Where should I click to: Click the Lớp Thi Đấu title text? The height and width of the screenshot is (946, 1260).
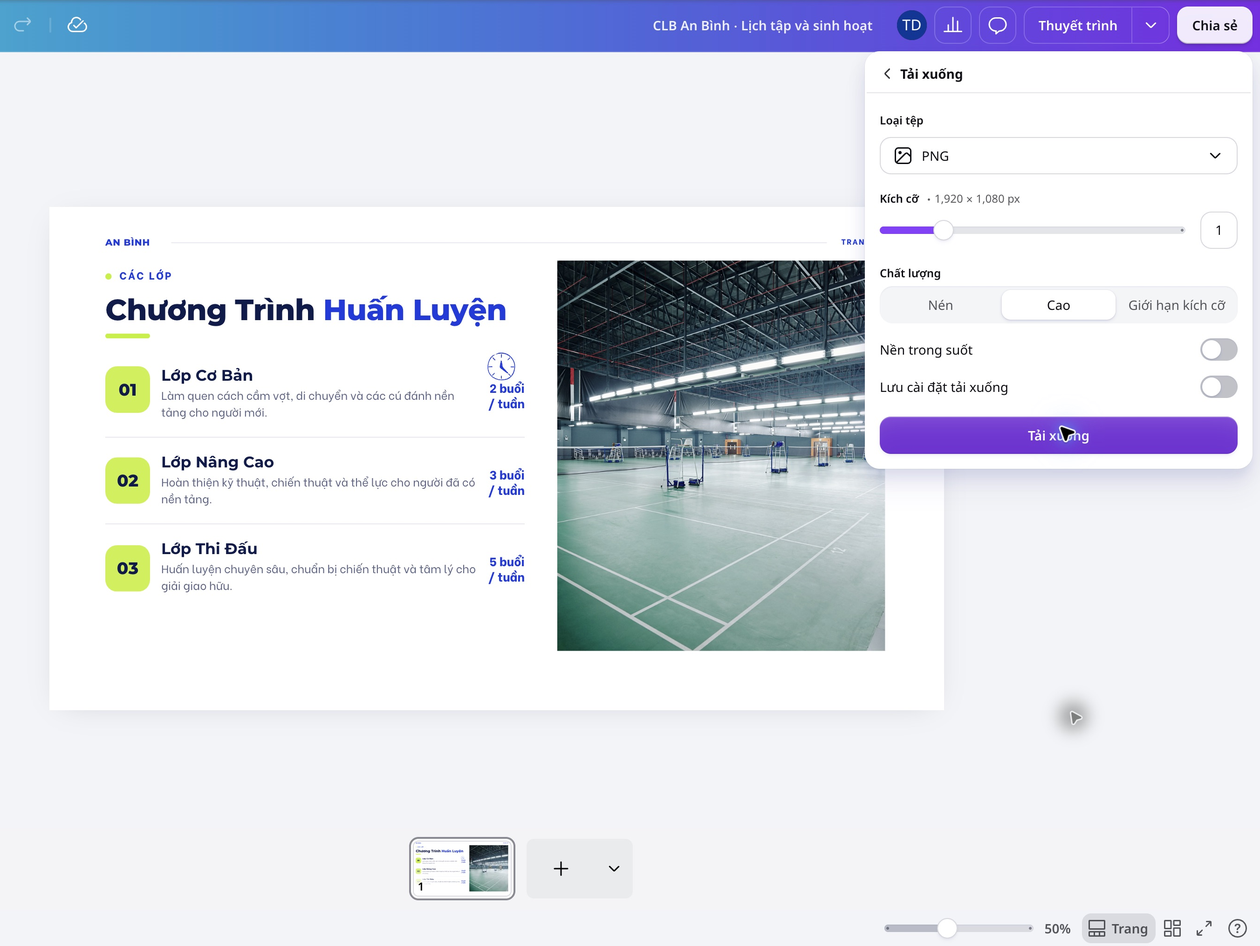[x=209, y=548]
